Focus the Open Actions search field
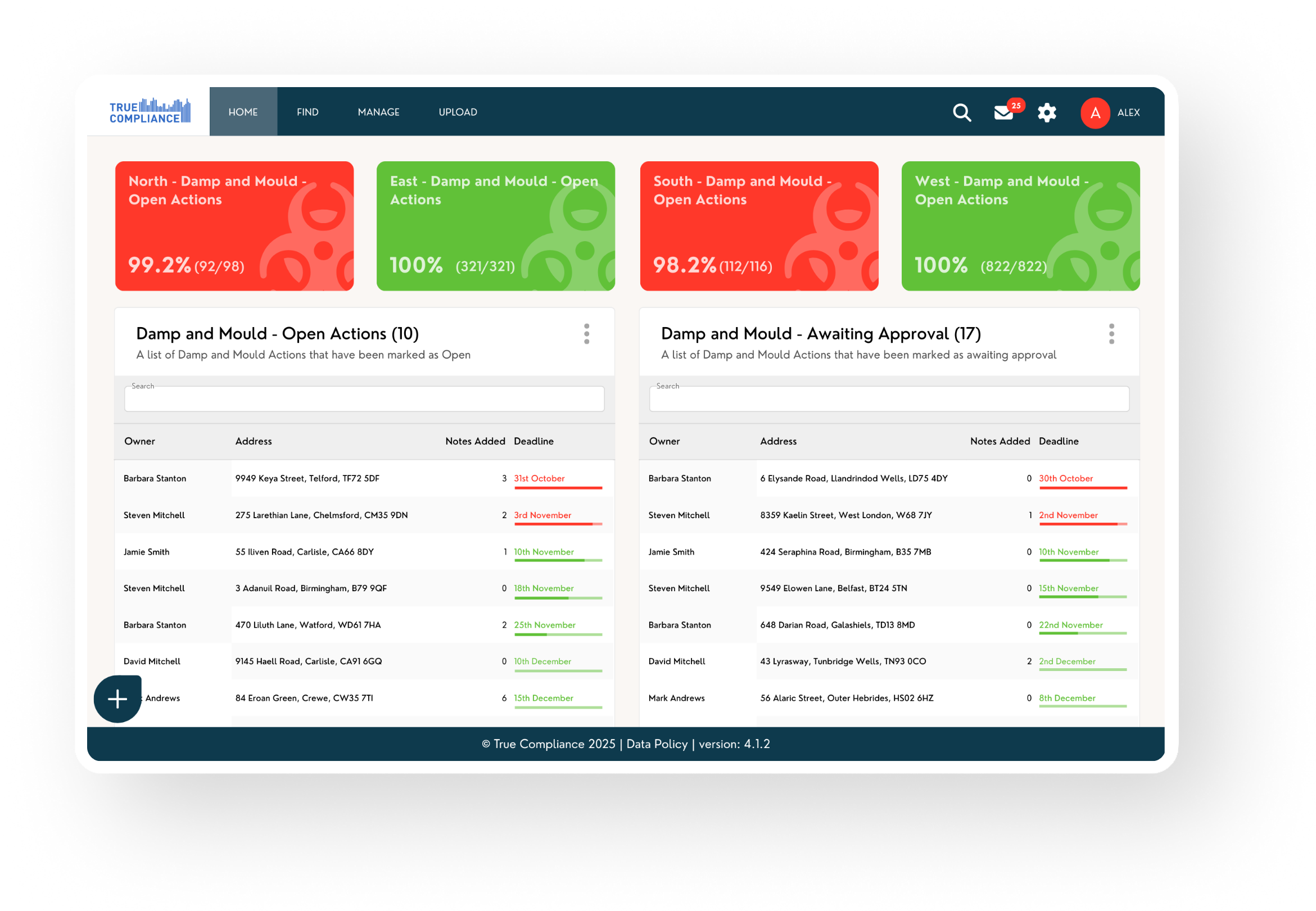Viewport: 1316px width, 911px height. click(x=364, y=399)
